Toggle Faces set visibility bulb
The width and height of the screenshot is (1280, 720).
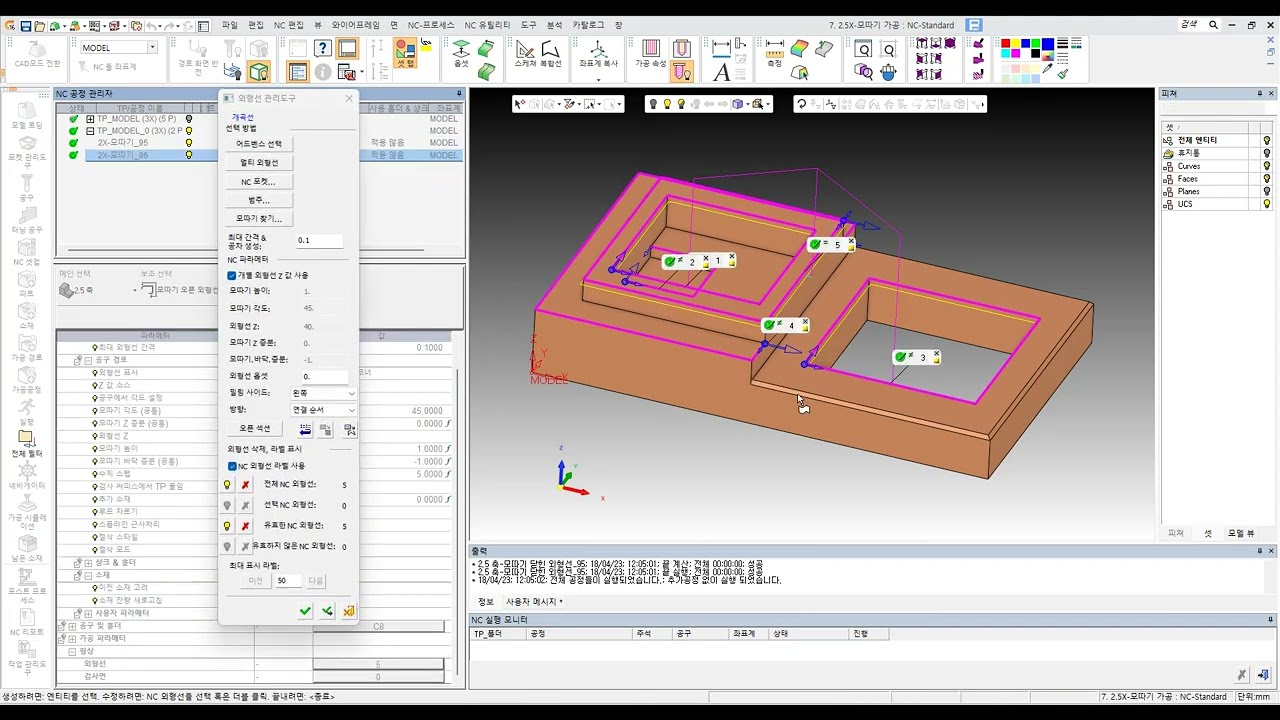pyautogui.click(x=1267, y=179)
